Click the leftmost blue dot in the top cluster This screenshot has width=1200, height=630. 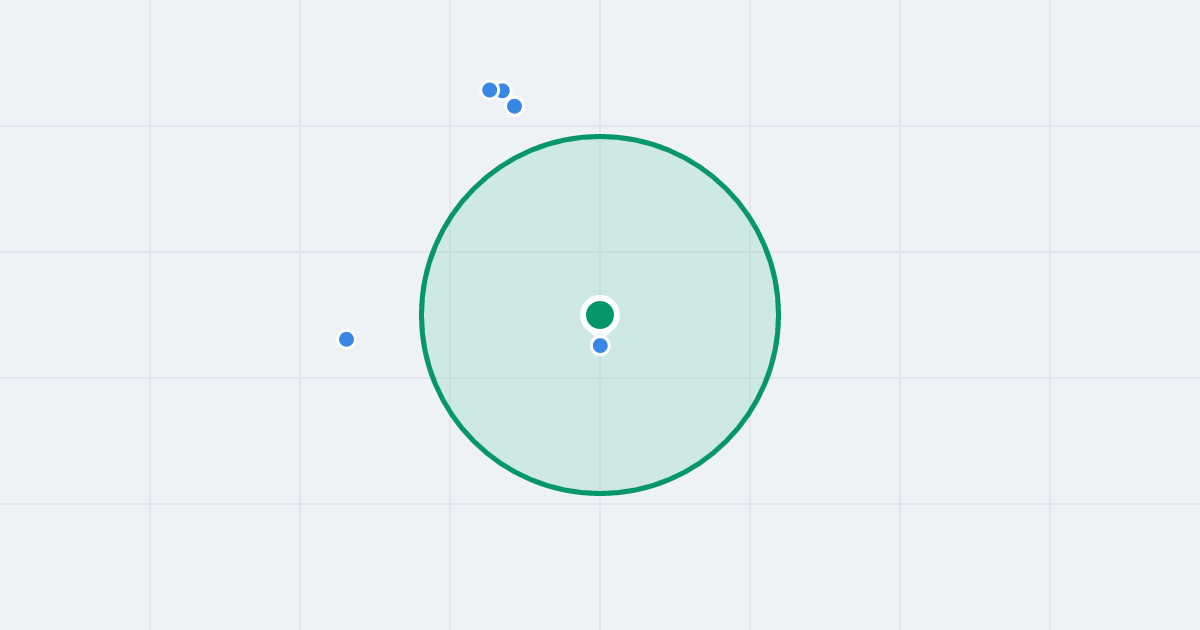(490, 90)
